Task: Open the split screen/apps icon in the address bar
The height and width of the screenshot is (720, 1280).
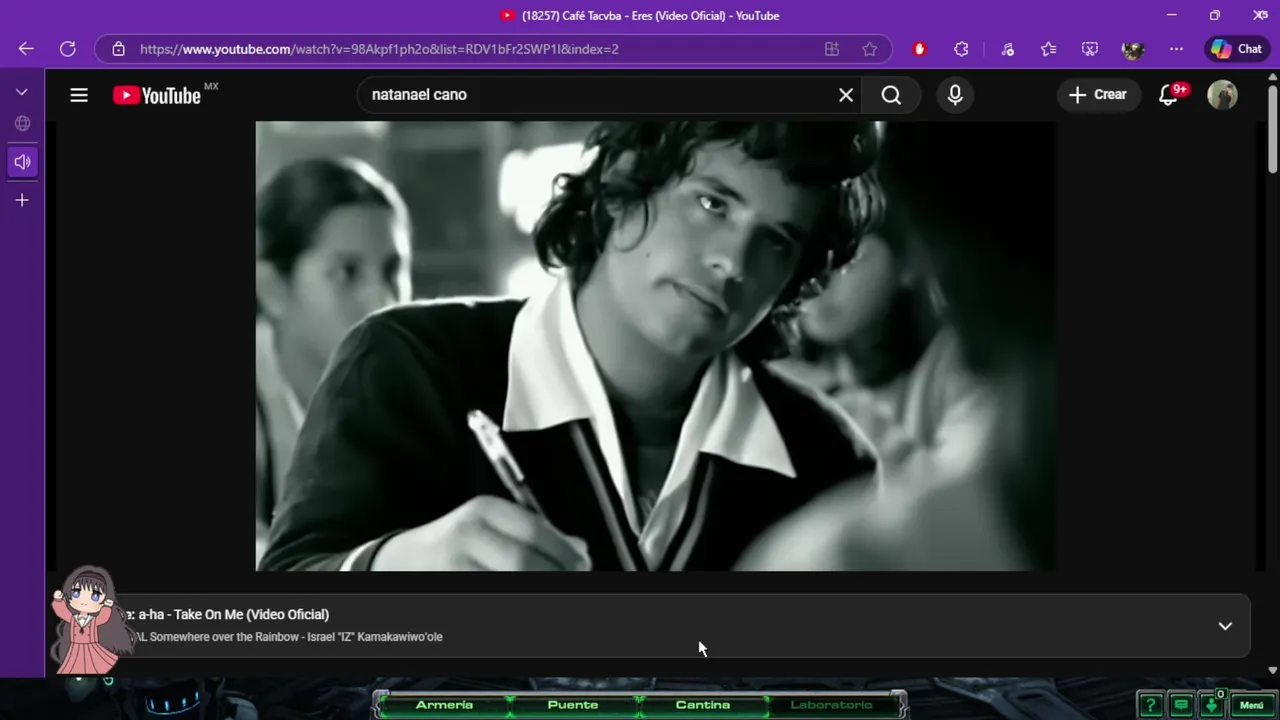Action: pos(832,49)
